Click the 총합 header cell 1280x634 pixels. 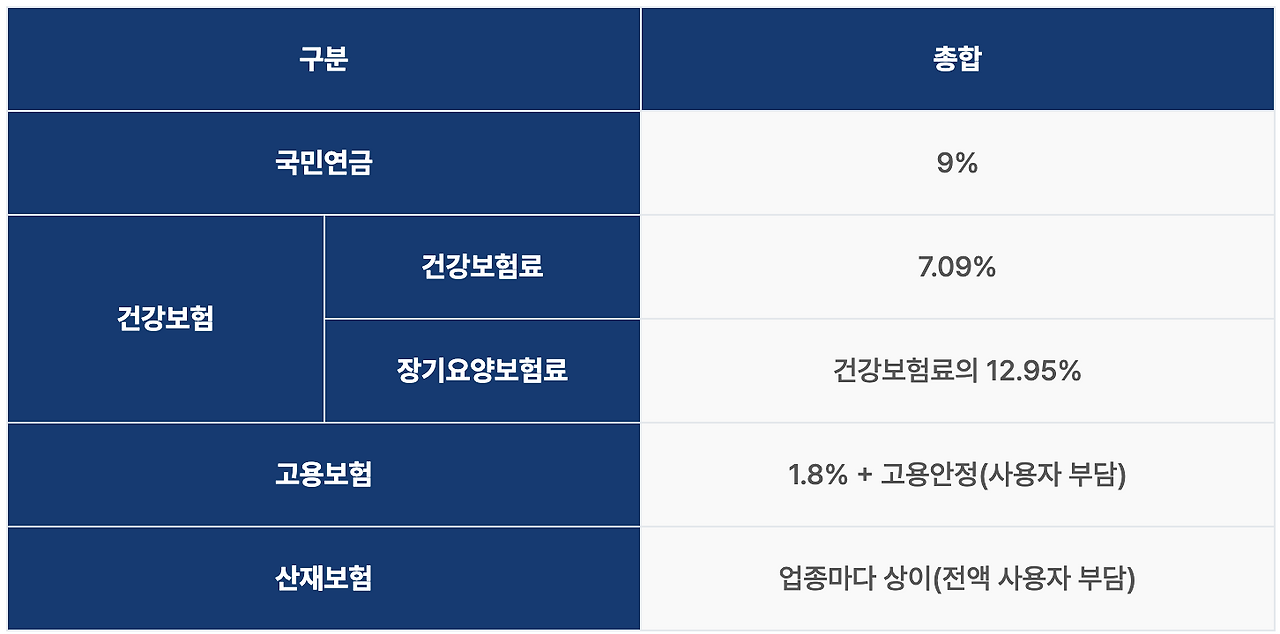click(957, 59)
